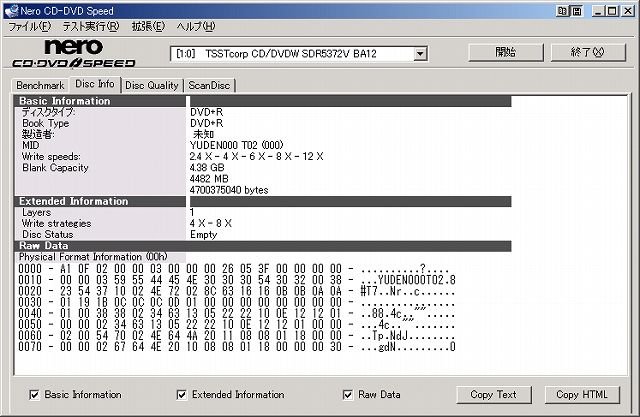Click the first small title bar extra icon
Image resolution: width=640 pixels, height=417 pixels.
(562, 11)
